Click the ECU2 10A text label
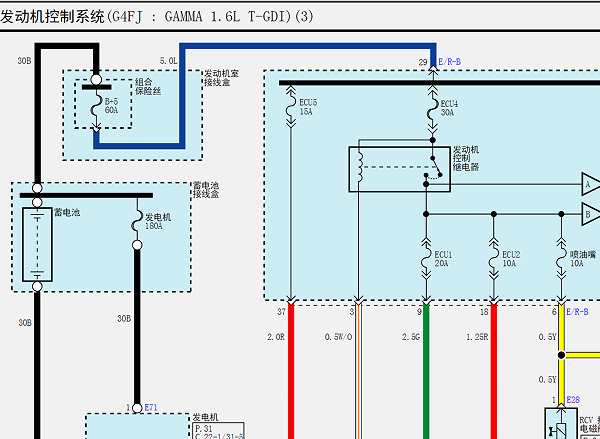The width and height of the screenshot is (600, 439). tap(511, 259)
